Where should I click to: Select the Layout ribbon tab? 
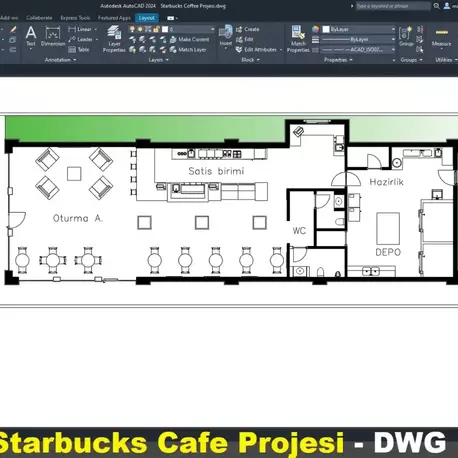147,18
